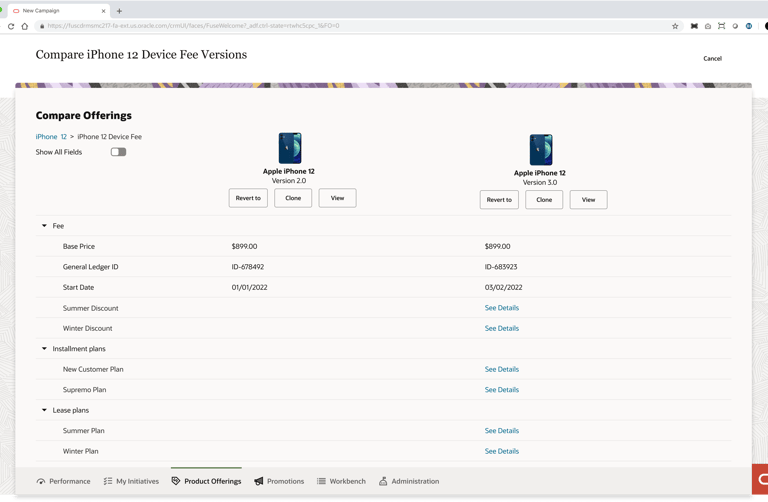This screenshot has width=768, height=502.
Task: Revert to Version 3.0
Action: [499, 200]
